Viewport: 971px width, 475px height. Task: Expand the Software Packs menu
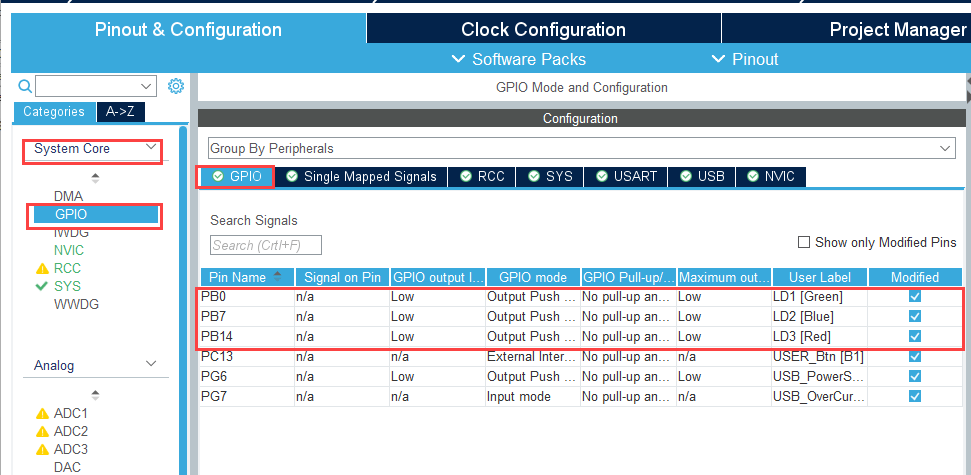519,59
